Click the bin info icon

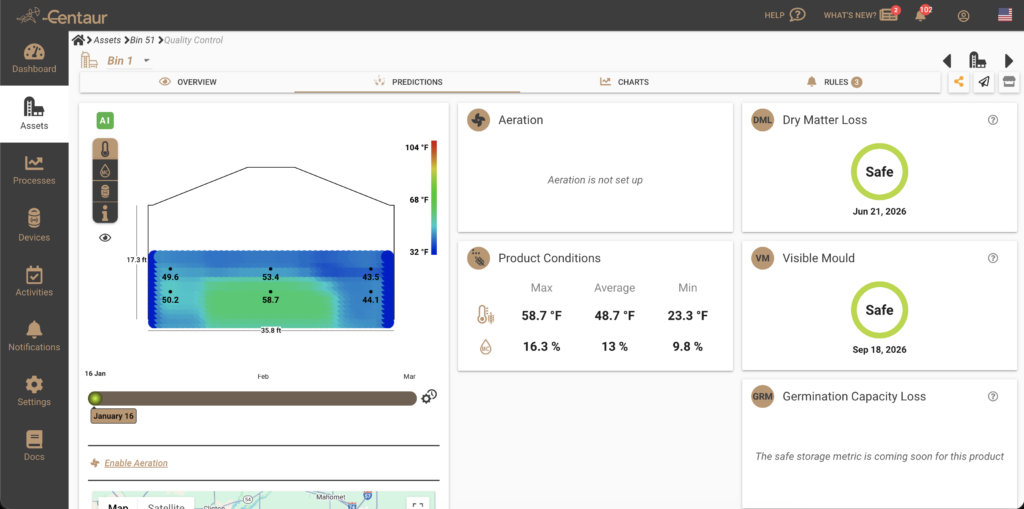click(105, 212)
